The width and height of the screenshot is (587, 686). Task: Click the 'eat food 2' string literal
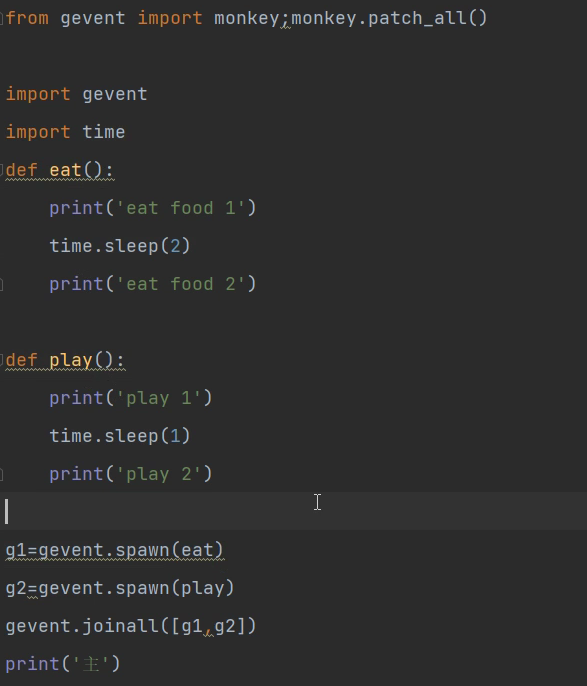coord(181,284)
